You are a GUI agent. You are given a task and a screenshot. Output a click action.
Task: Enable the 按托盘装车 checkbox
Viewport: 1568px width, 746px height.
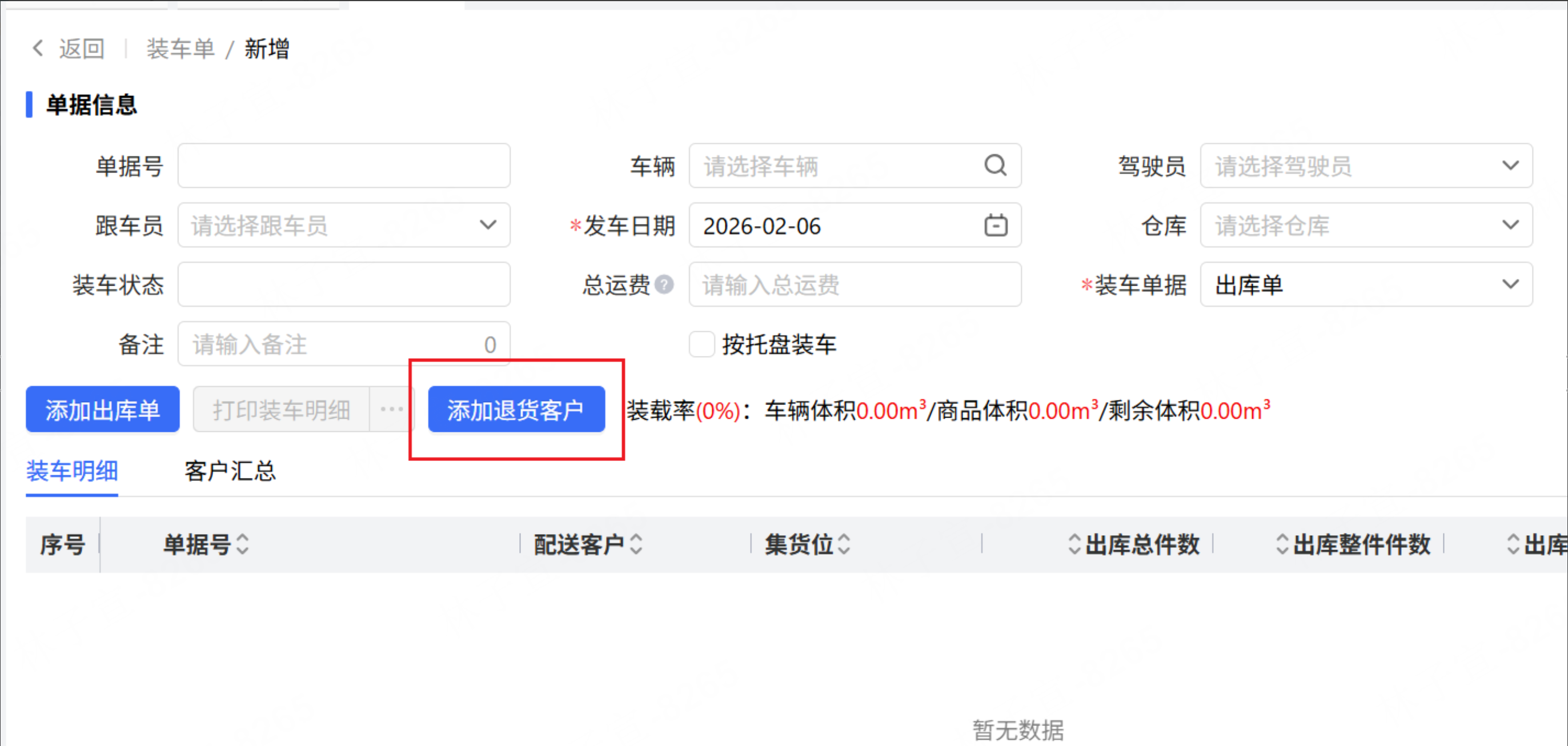coord(701,344)
